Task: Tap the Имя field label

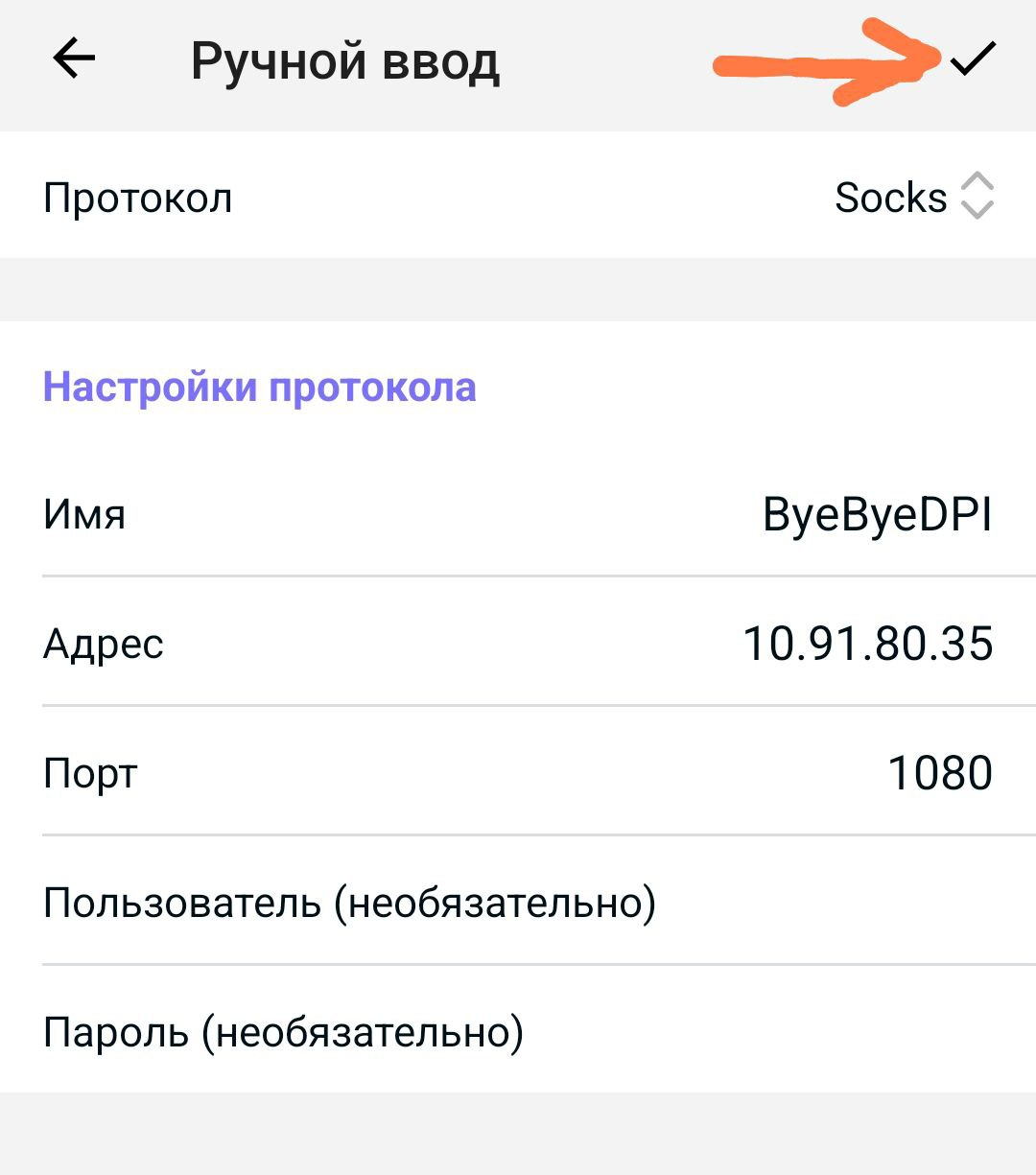Action: (84, 515)
